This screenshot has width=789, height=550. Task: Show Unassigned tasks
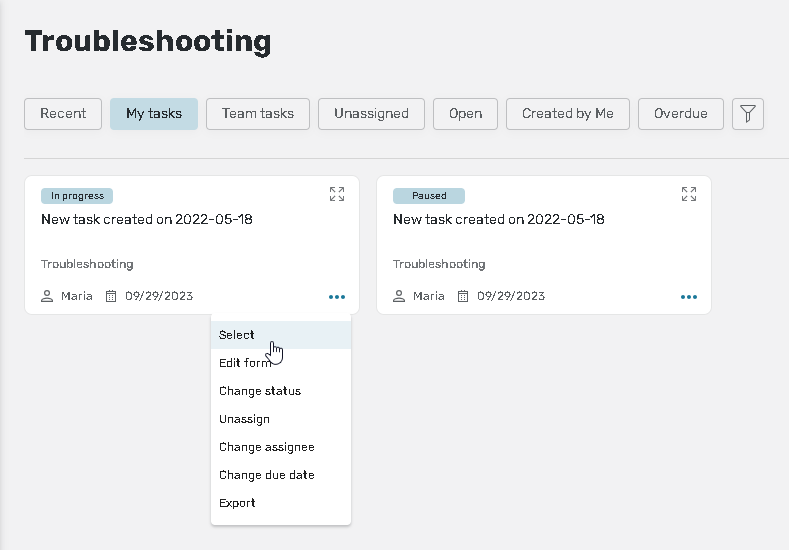click(x=371, y=114)
